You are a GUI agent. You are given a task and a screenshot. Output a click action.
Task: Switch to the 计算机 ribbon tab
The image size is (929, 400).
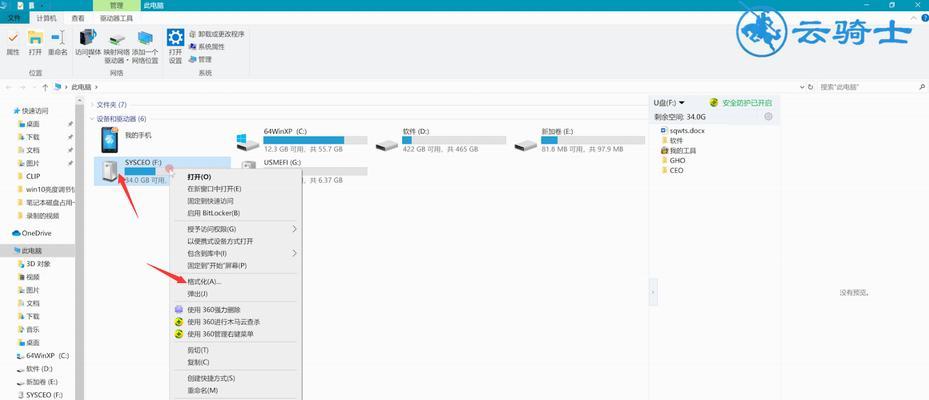46,18
